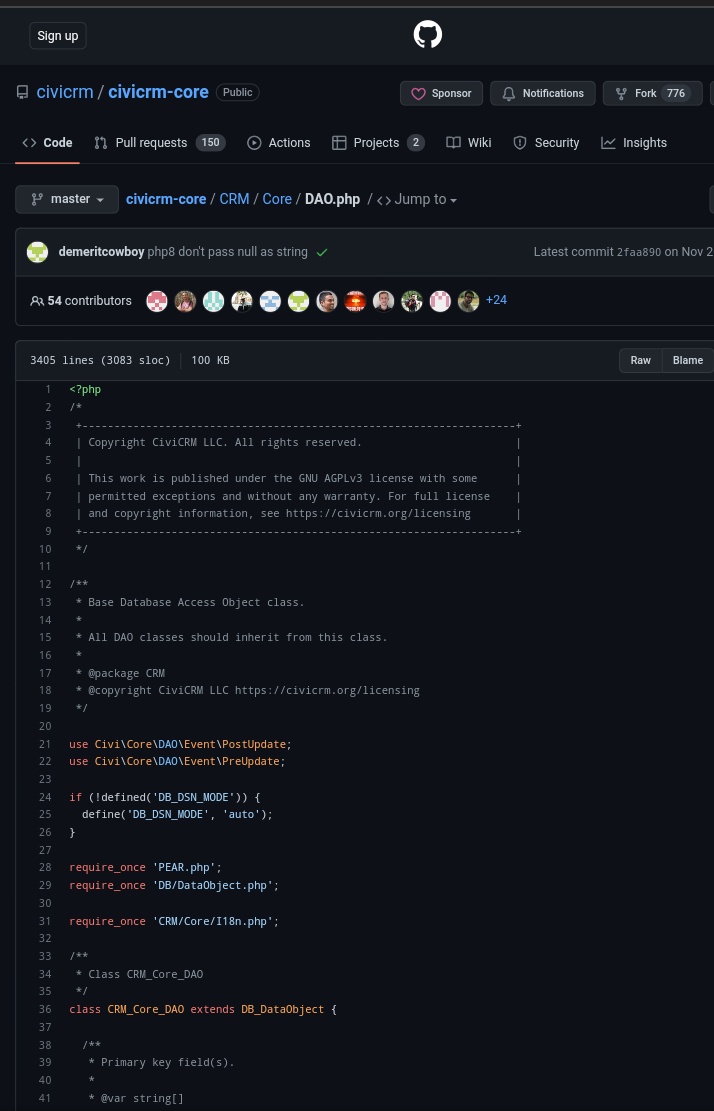Click the Sign up button
Image resolution: width=714 pixels, height=1111 pixels.
click(57, 35)
